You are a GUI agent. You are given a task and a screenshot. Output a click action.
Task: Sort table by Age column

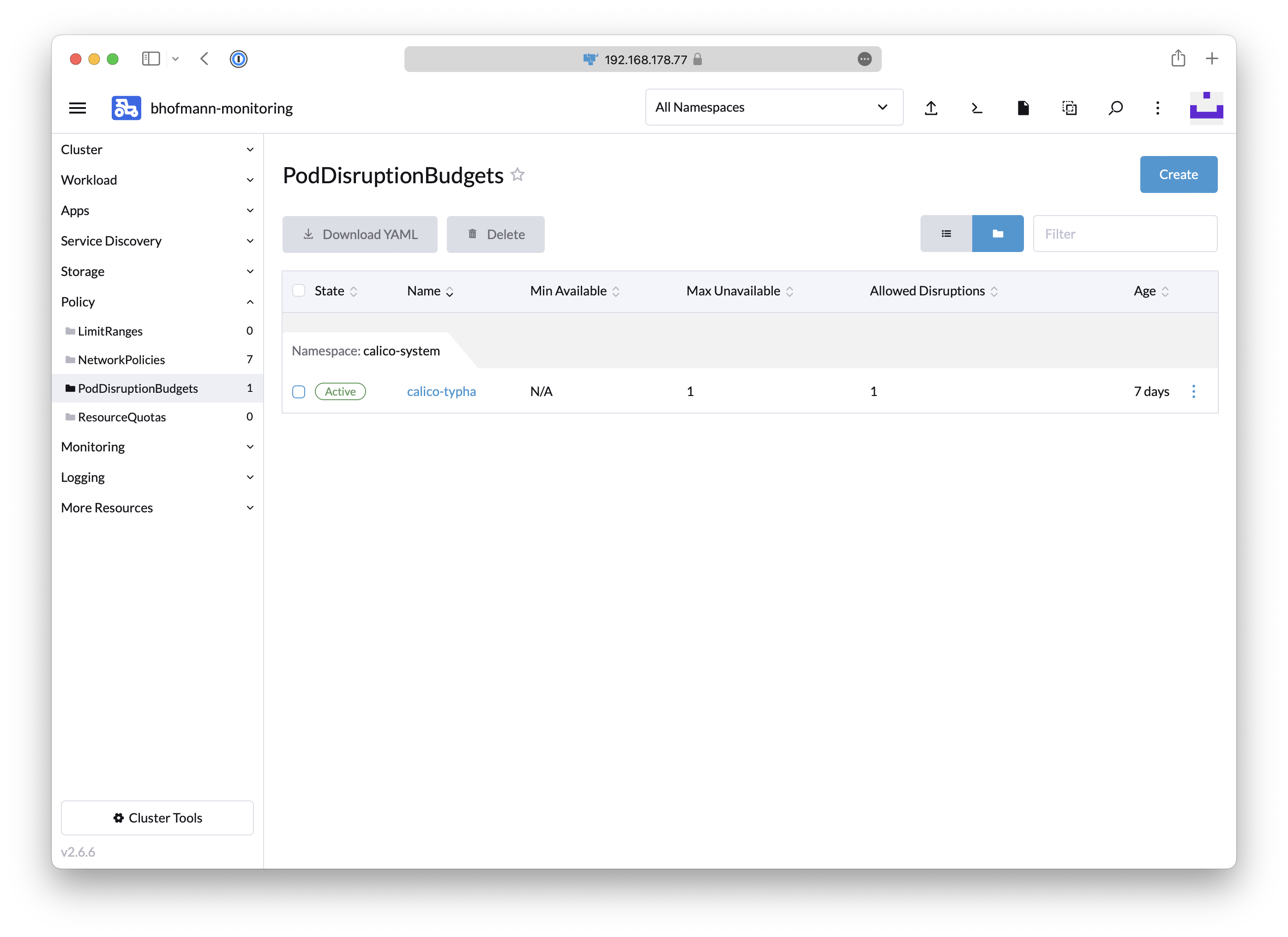1151,291
